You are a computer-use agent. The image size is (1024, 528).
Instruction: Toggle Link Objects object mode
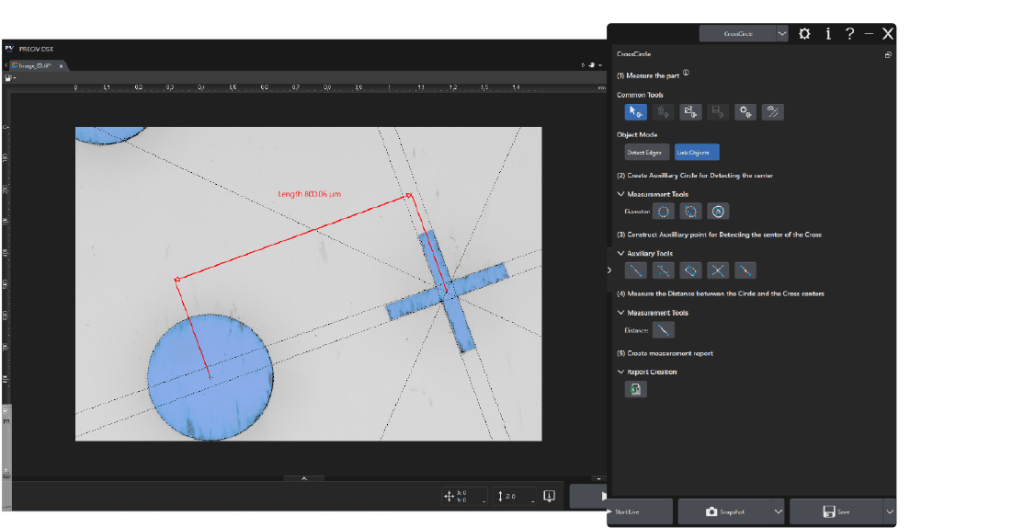697,152
